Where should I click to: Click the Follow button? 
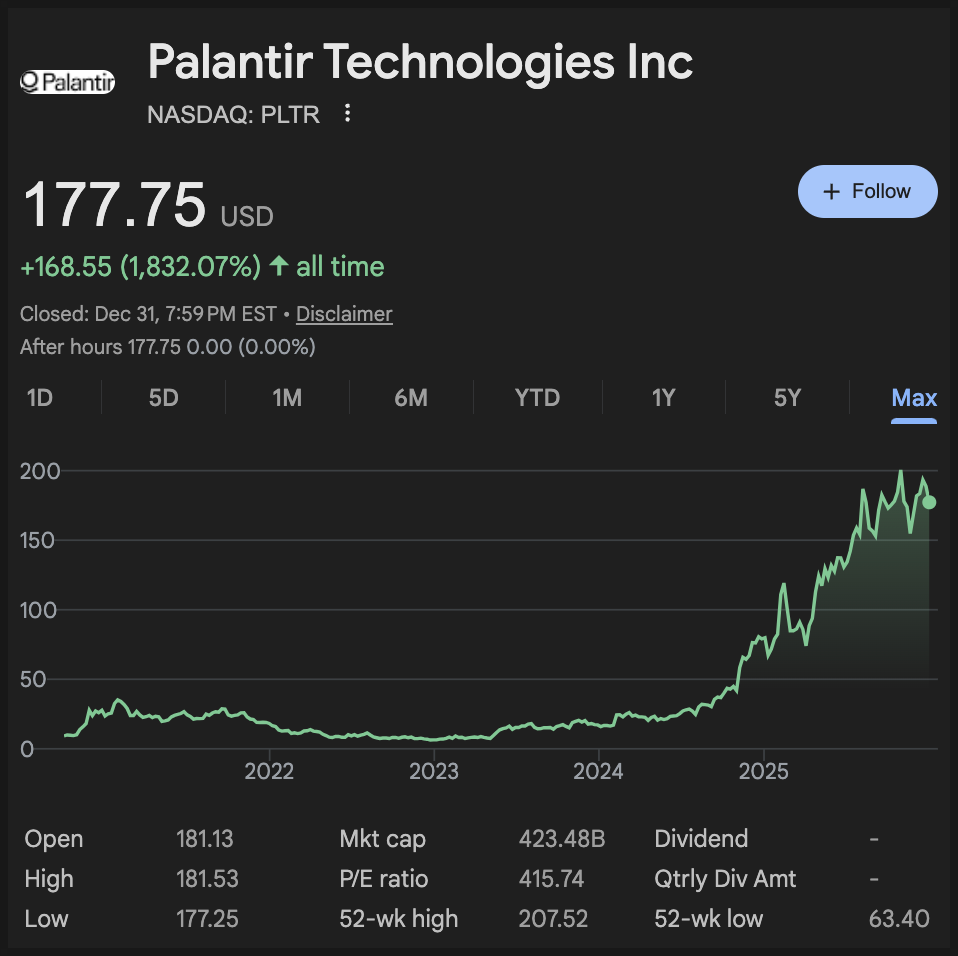click(867, 191)
